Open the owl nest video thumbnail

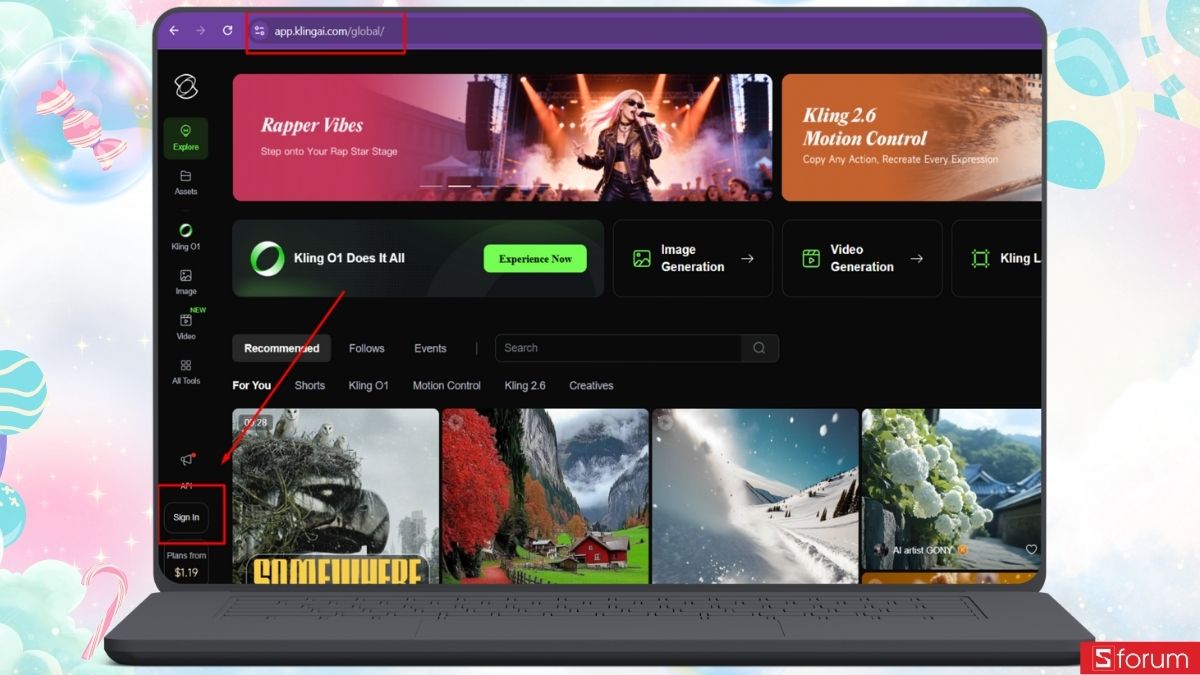[x=336, y=495]
